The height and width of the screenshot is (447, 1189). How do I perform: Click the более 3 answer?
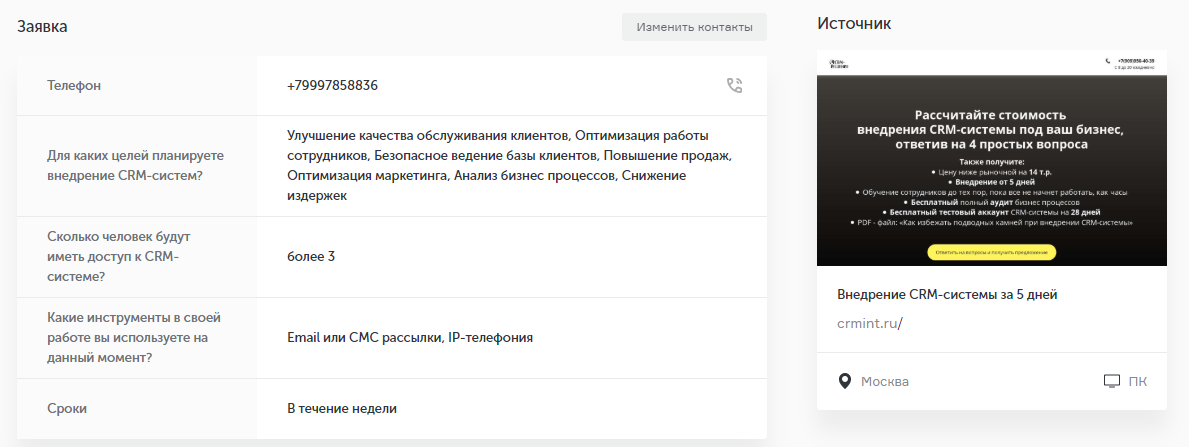[310, 257]
